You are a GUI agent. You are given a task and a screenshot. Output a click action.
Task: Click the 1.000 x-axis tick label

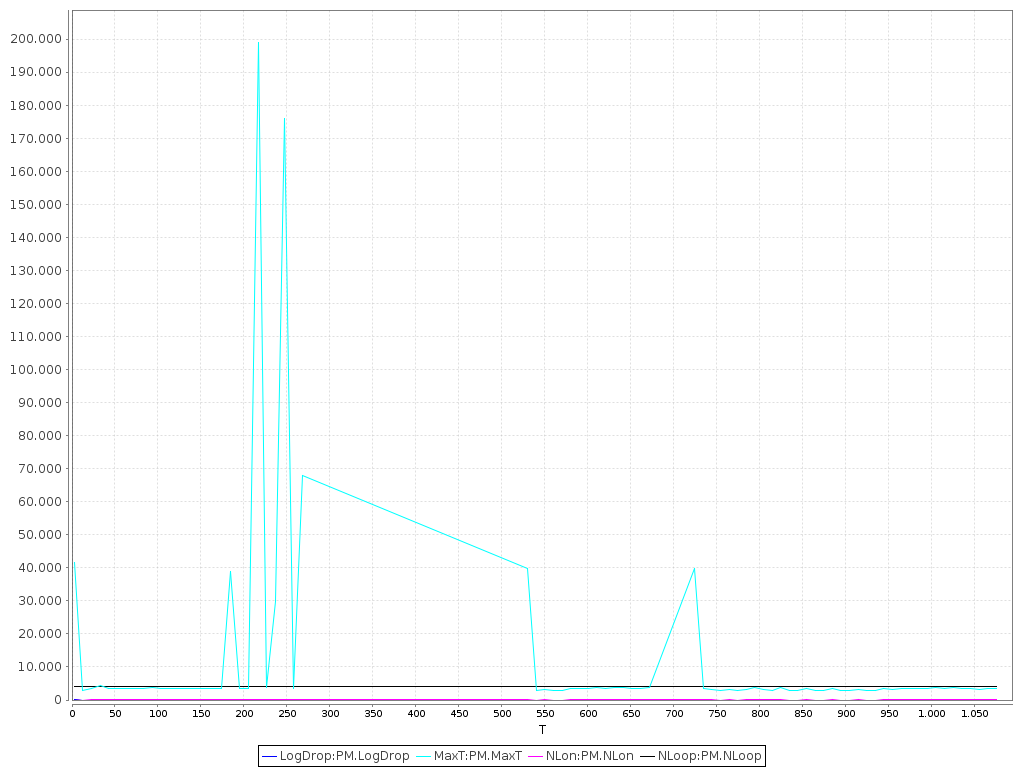(931, 714)
